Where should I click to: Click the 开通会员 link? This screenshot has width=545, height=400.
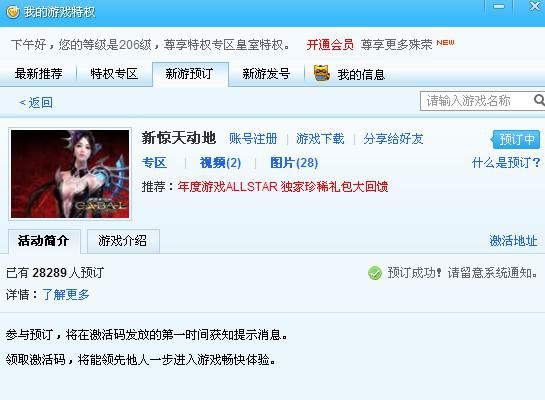click(330, 44)
